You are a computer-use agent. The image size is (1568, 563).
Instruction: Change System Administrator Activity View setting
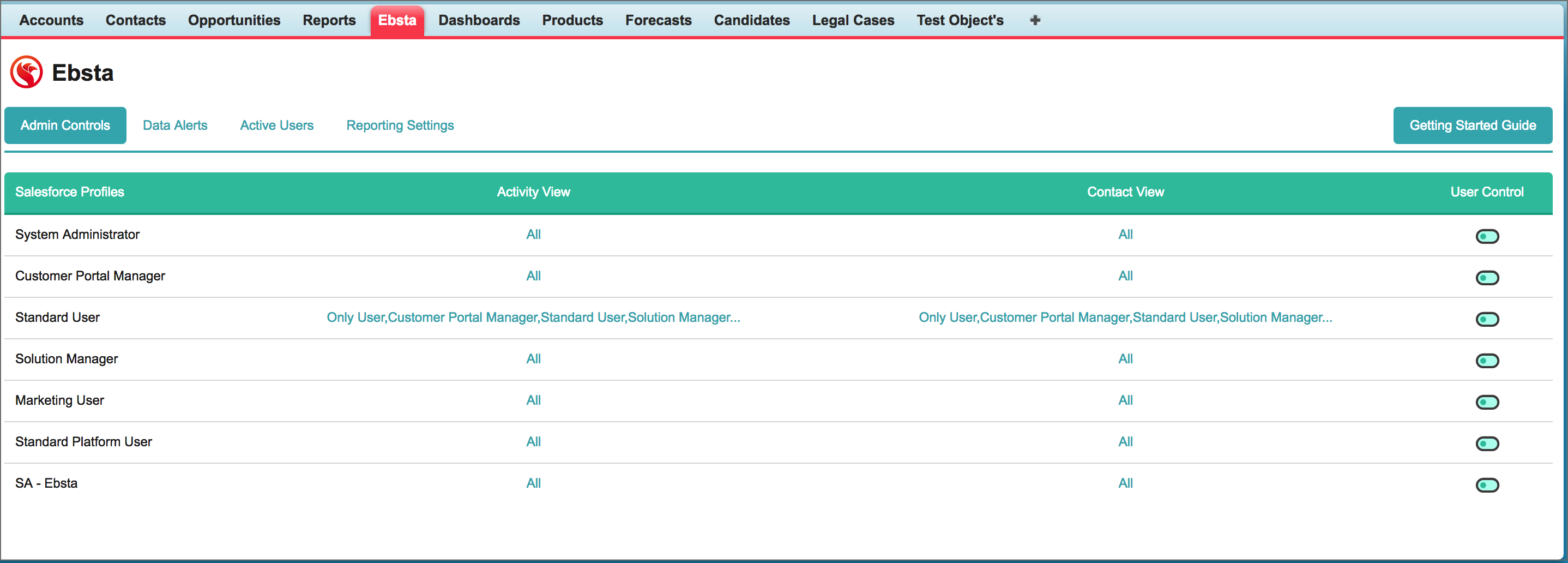pyautogui.click(x=533, y=235)
